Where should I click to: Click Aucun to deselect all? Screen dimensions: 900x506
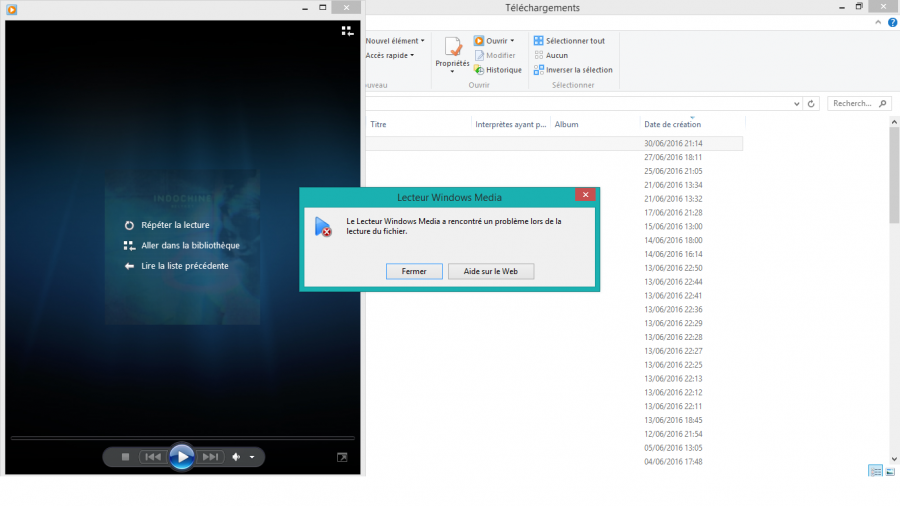coord(551,56)
